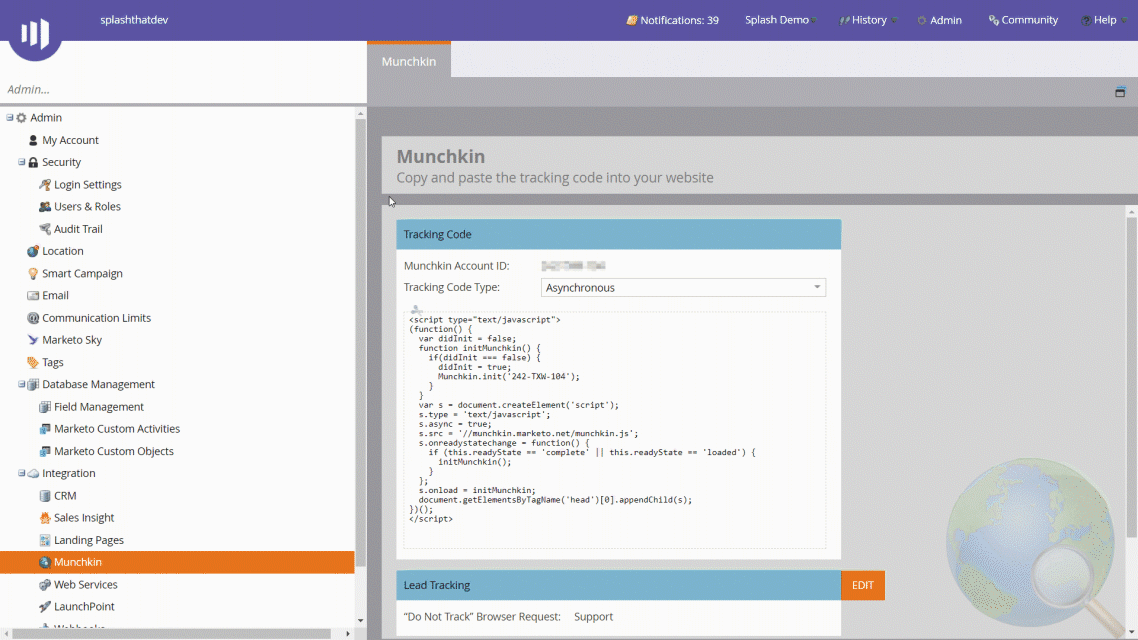Click the Integration cloud icon
This screenshot has width=1138, height=640.
click(x=33, y=473)
